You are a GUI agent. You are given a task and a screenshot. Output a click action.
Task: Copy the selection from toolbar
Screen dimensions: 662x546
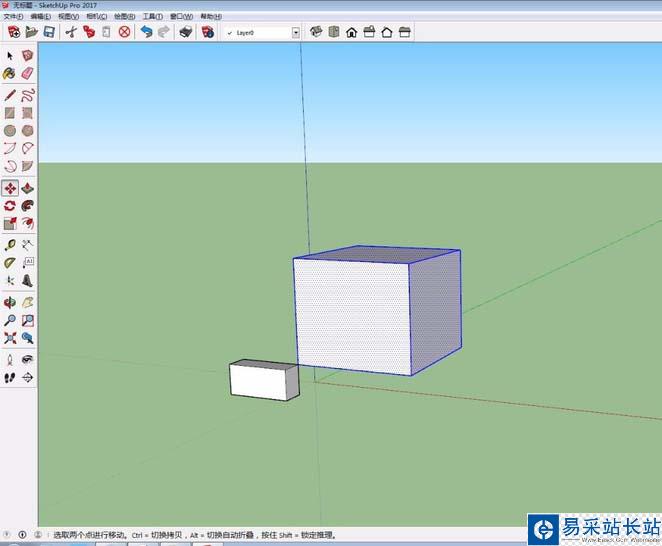coord(89,32)
